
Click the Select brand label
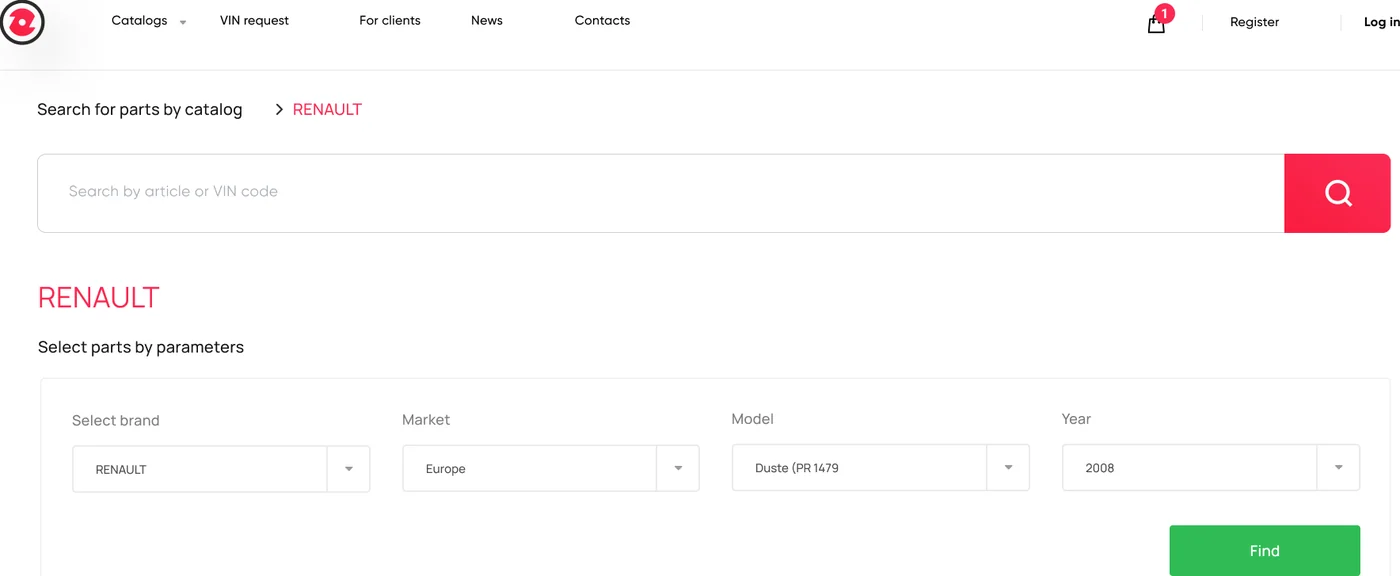pos(116,420)
